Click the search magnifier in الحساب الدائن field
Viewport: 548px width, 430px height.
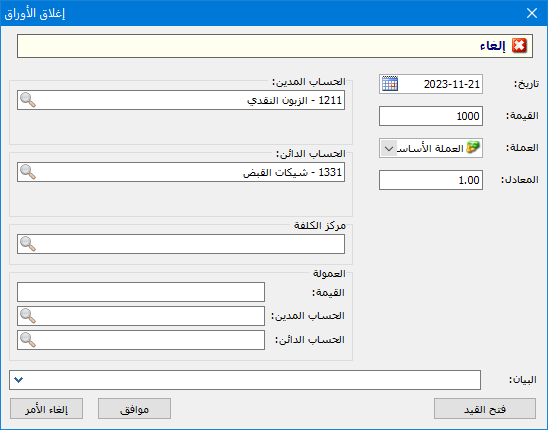pos(28,172)
